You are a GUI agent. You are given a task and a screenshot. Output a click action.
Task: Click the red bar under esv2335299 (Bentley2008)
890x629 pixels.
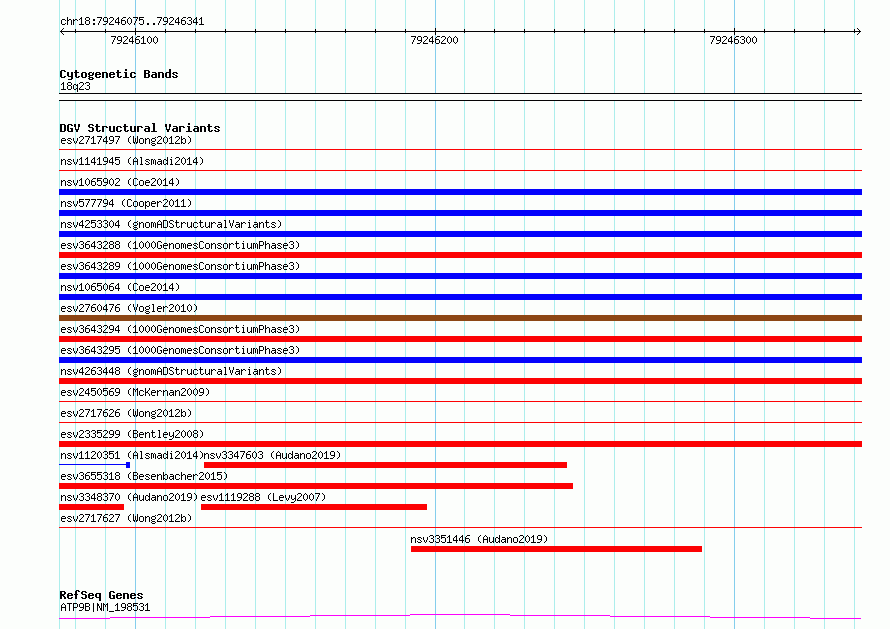[460, 444]
